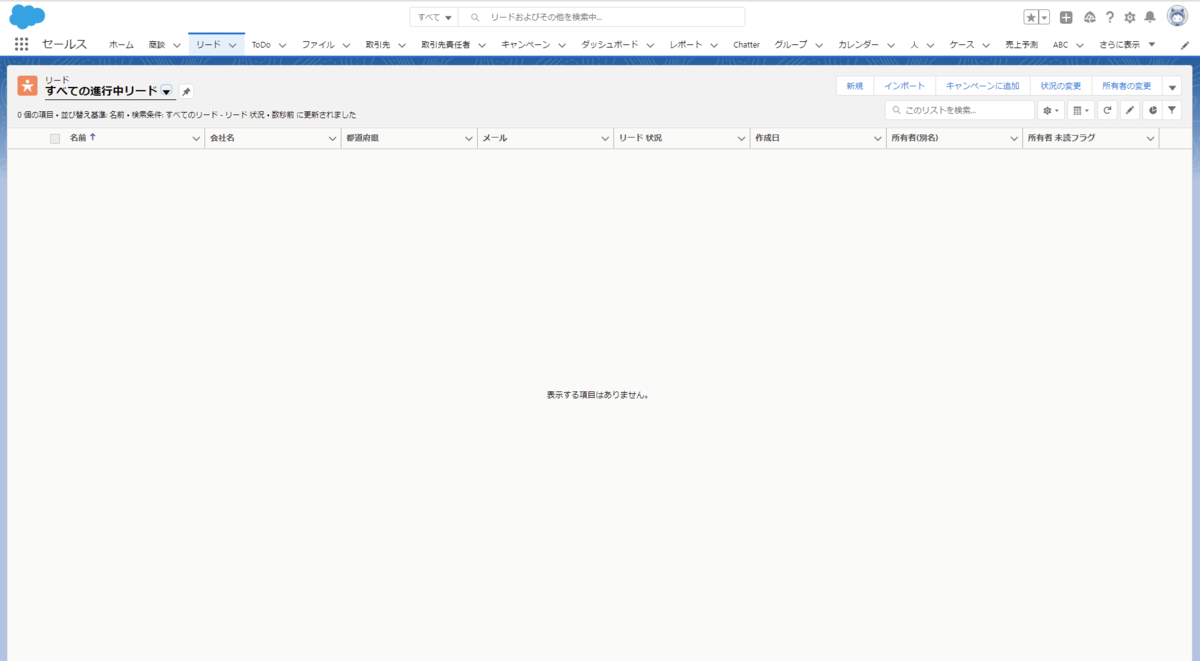Open the favorites star icon
Screen dimensions: 1200x661
pos(1031,17)
